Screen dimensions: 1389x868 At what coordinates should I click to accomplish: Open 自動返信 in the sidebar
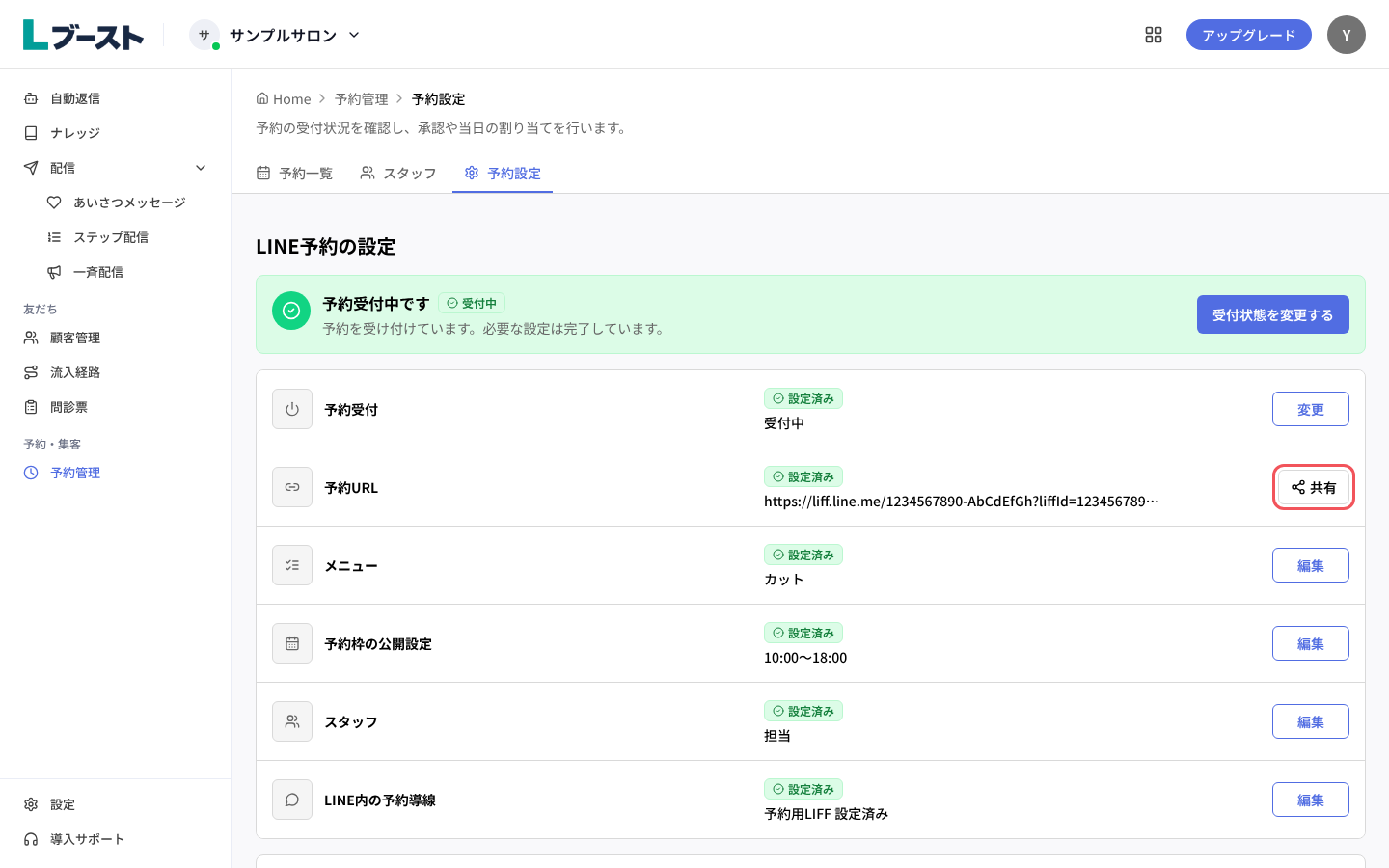point(116,98)
